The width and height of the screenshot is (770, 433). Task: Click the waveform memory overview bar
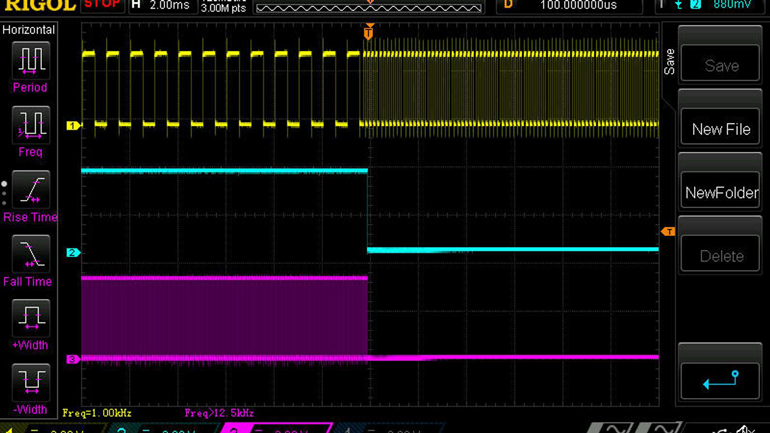[369, 8]
